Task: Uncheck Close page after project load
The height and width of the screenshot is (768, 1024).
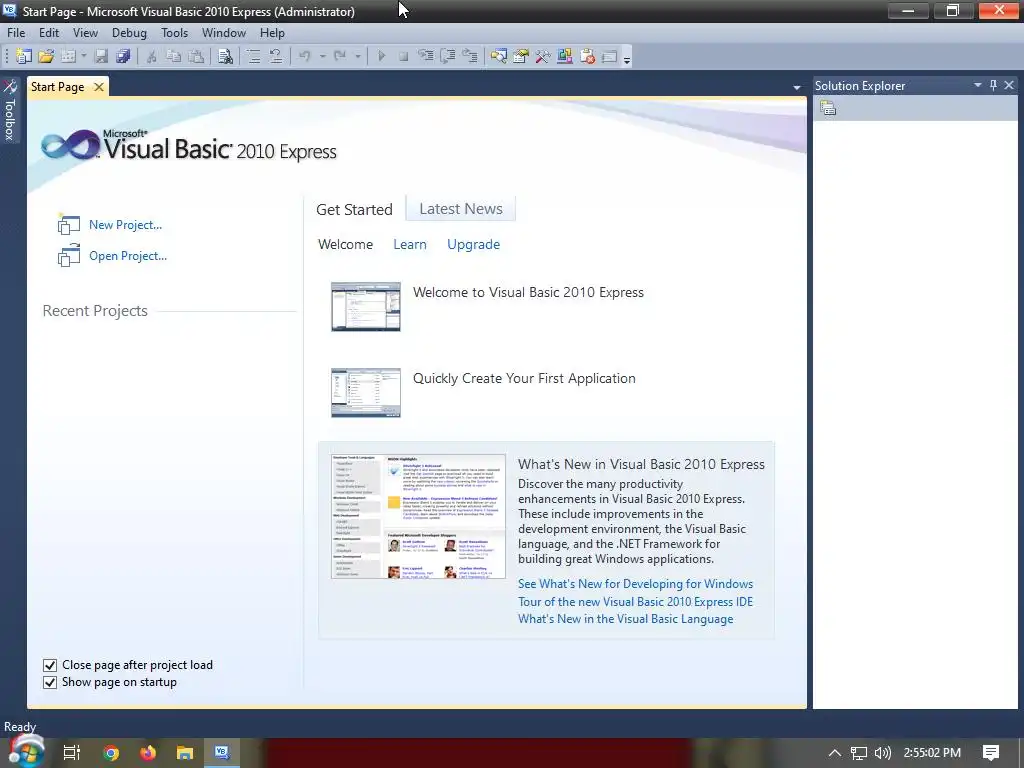Action: point(50,665)
